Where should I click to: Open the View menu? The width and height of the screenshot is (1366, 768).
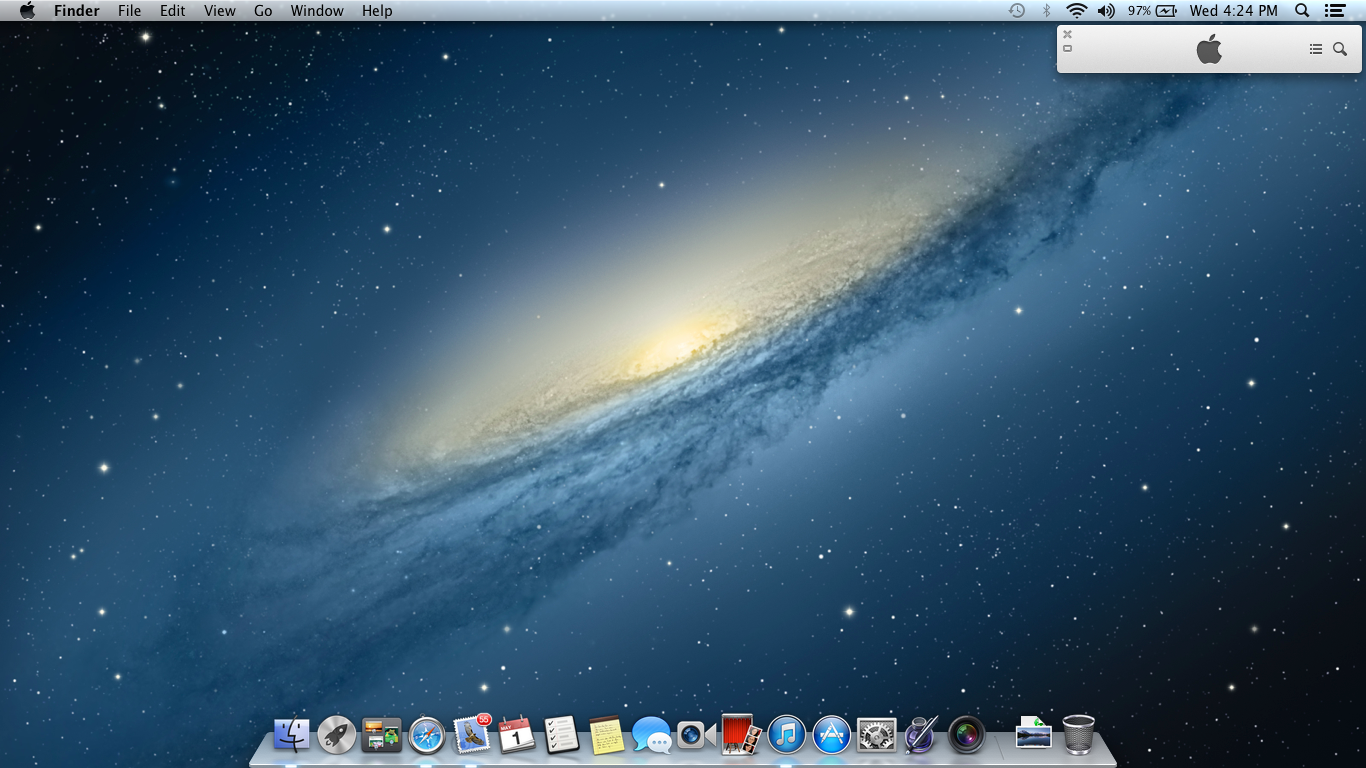(x=220, y=11)
